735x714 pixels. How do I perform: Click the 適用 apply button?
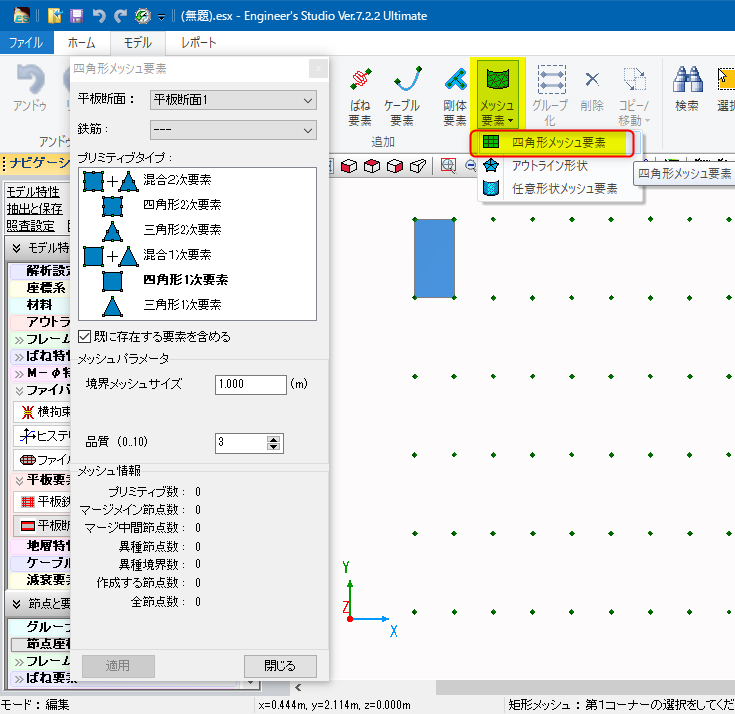118,666
